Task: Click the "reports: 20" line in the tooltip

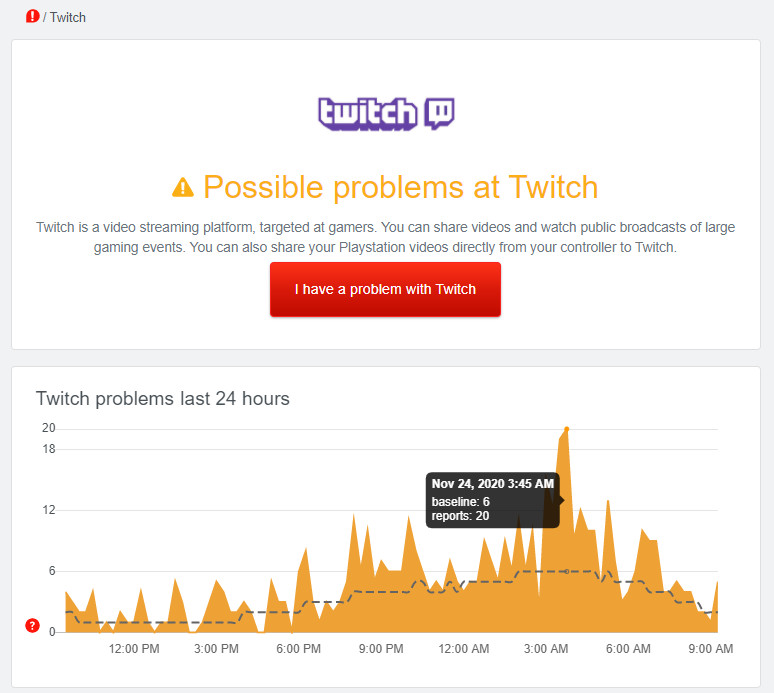Action: coord(460,516)
